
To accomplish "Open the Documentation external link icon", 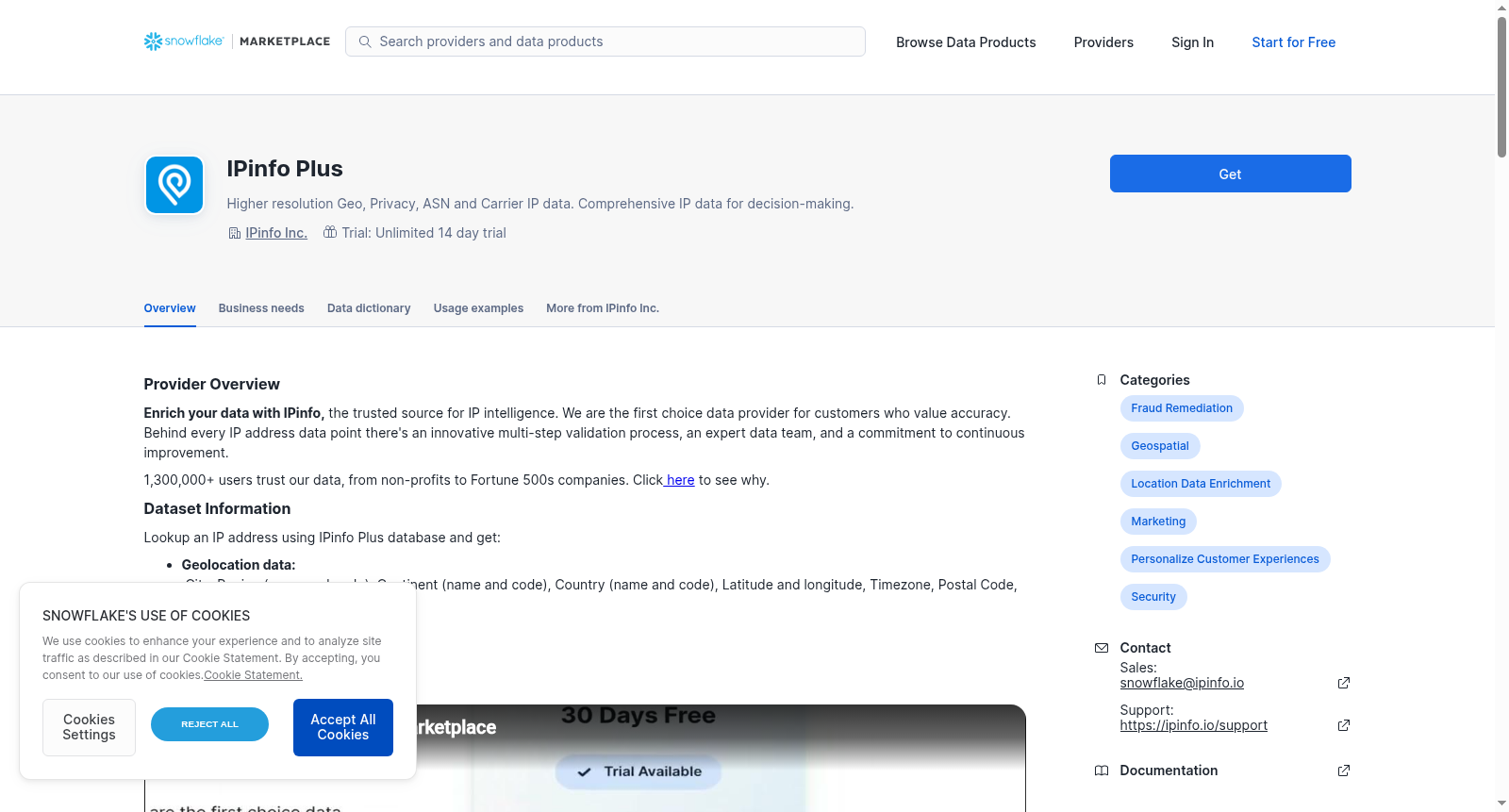I will click(x=1344, y=771).
